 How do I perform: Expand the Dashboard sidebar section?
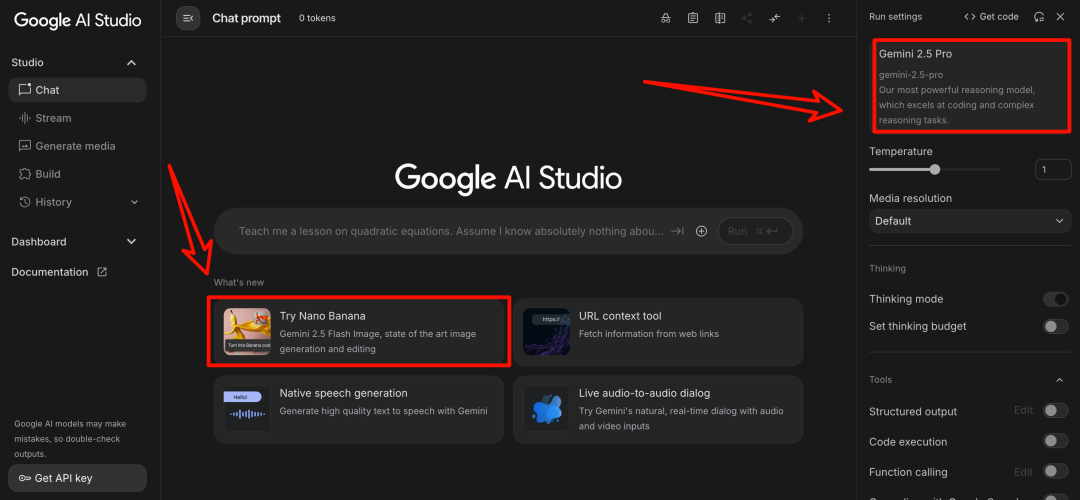(131, 242)
